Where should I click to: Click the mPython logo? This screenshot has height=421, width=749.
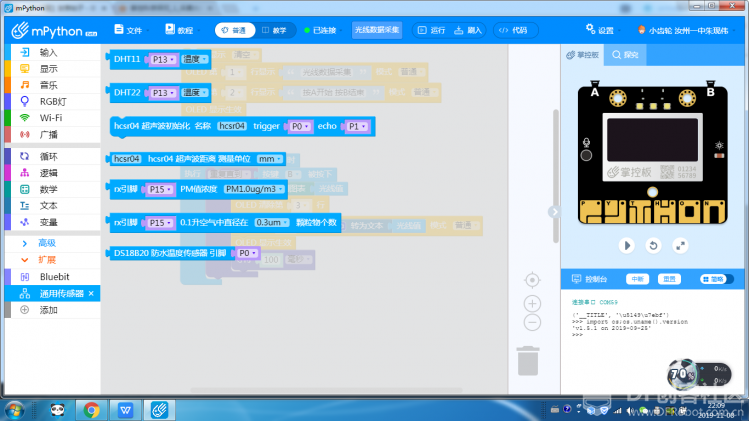54,31
